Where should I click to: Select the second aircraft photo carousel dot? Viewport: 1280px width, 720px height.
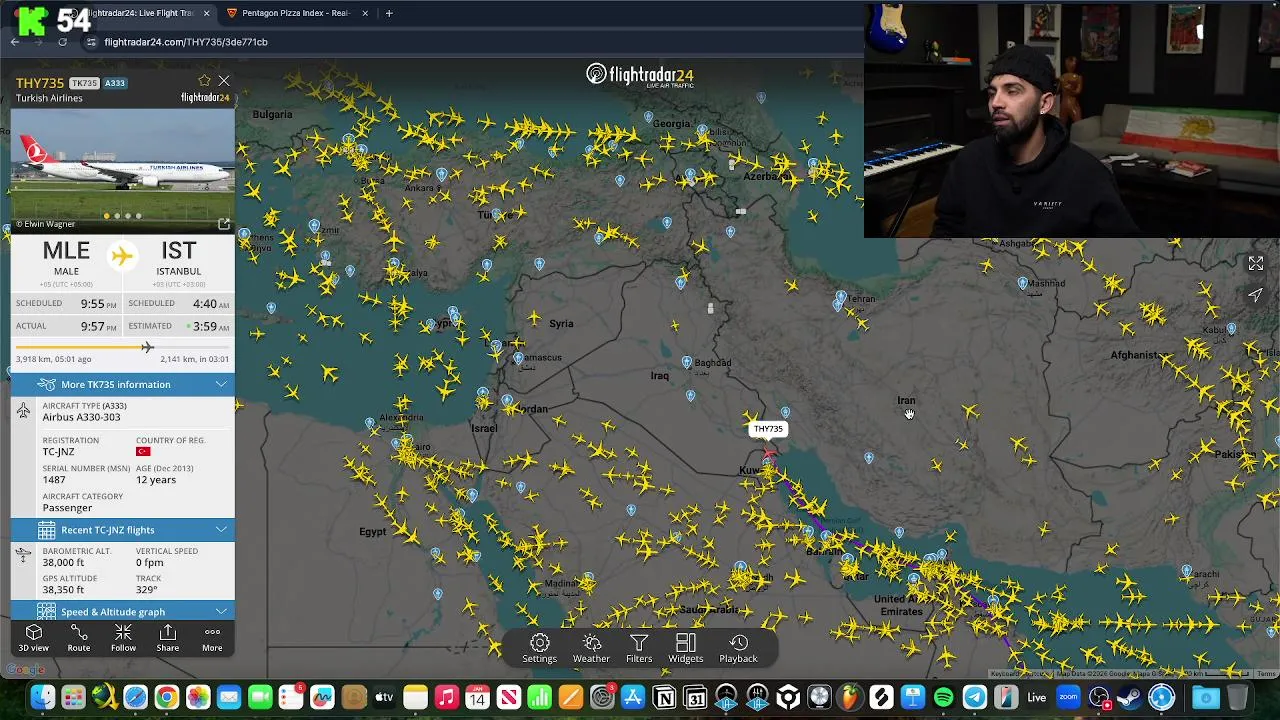click(x=117, y=216)
